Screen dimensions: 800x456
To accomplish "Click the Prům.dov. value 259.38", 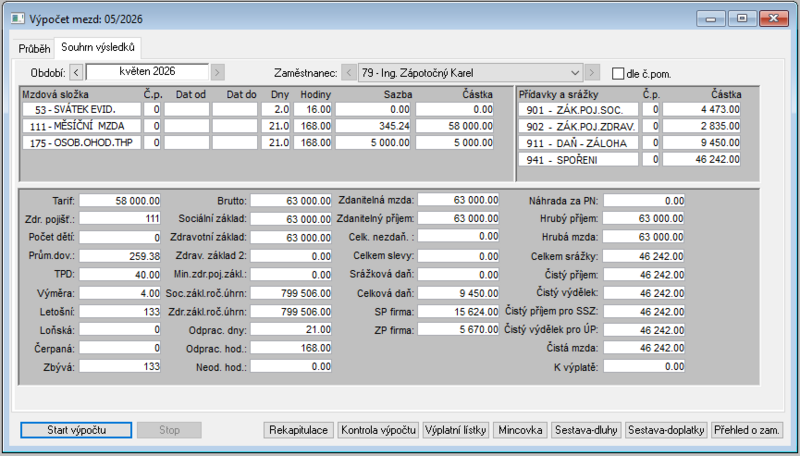I will point(120,256).
